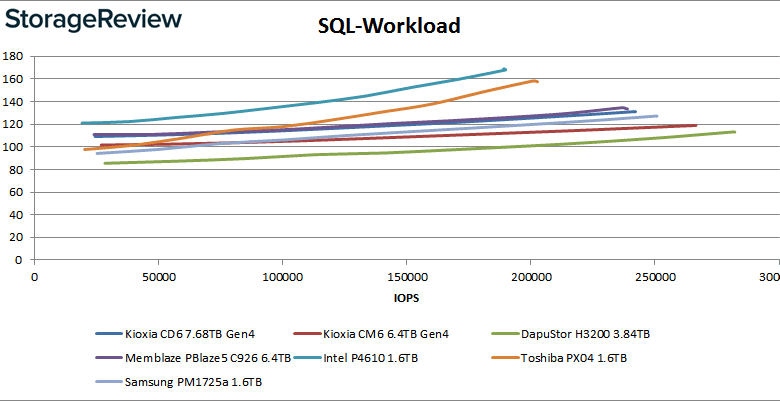Image resolution: width=780 pixels, height=401 pixels.
Task: Click the 250000 x-axis label
Action: [655, 277]
